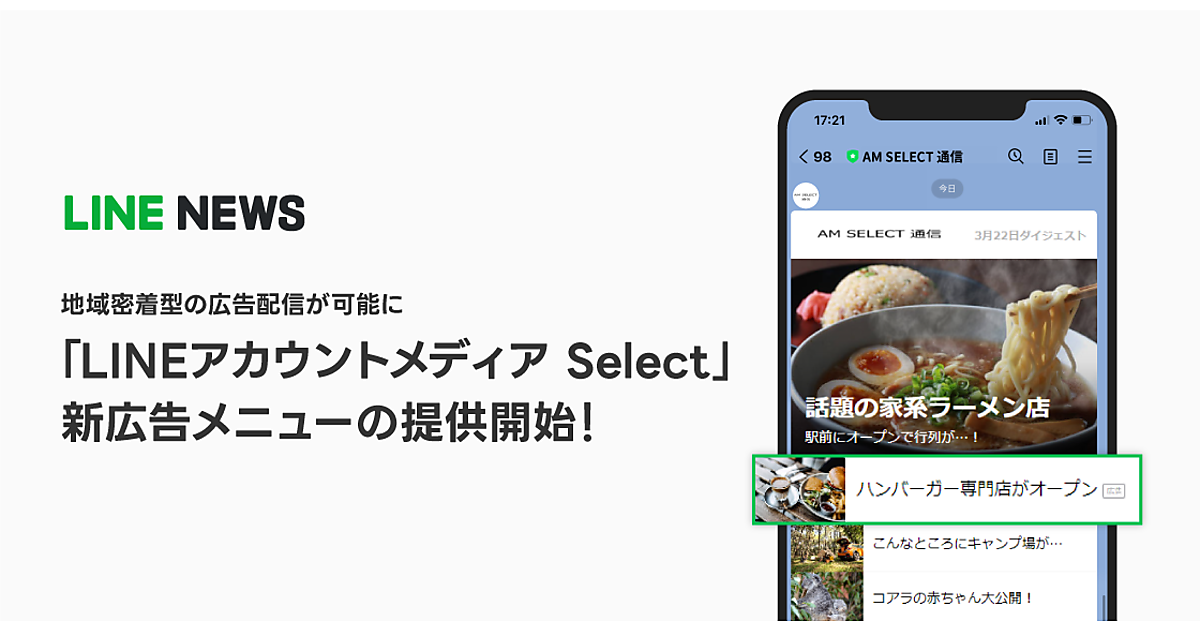This screenshot has height=630, width=1200.
Task: Click the small ad label badge
Action: coord(1113,490)
